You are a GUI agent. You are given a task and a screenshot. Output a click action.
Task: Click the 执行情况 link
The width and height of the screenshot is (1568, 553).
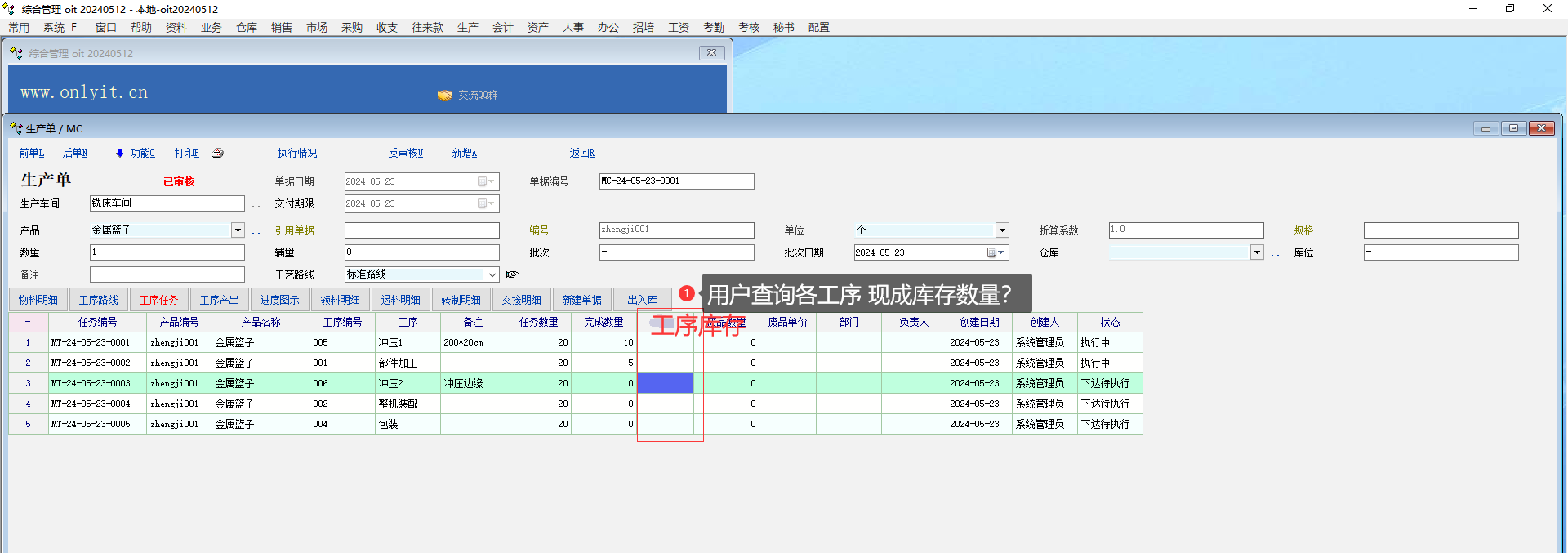click(297, 153)
